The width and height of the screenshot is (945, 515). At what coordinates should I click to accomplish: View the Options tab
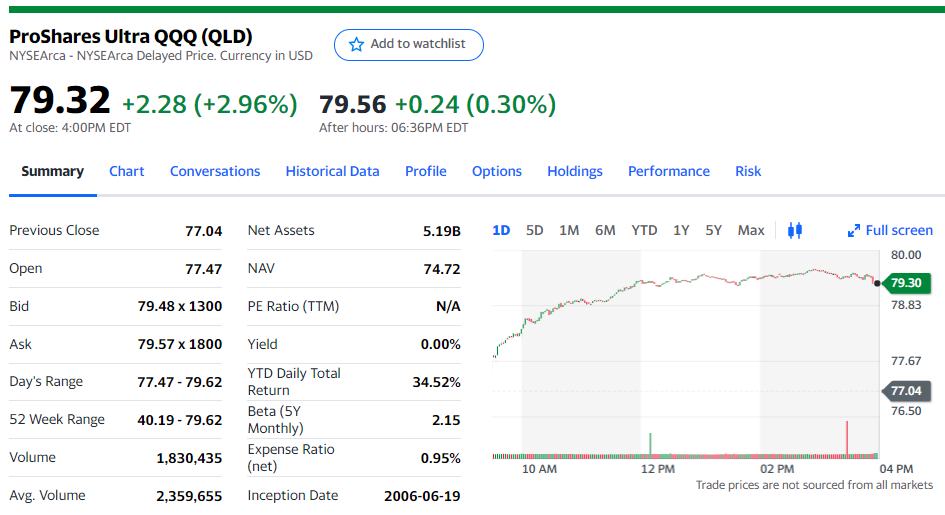tap(497, 172)
